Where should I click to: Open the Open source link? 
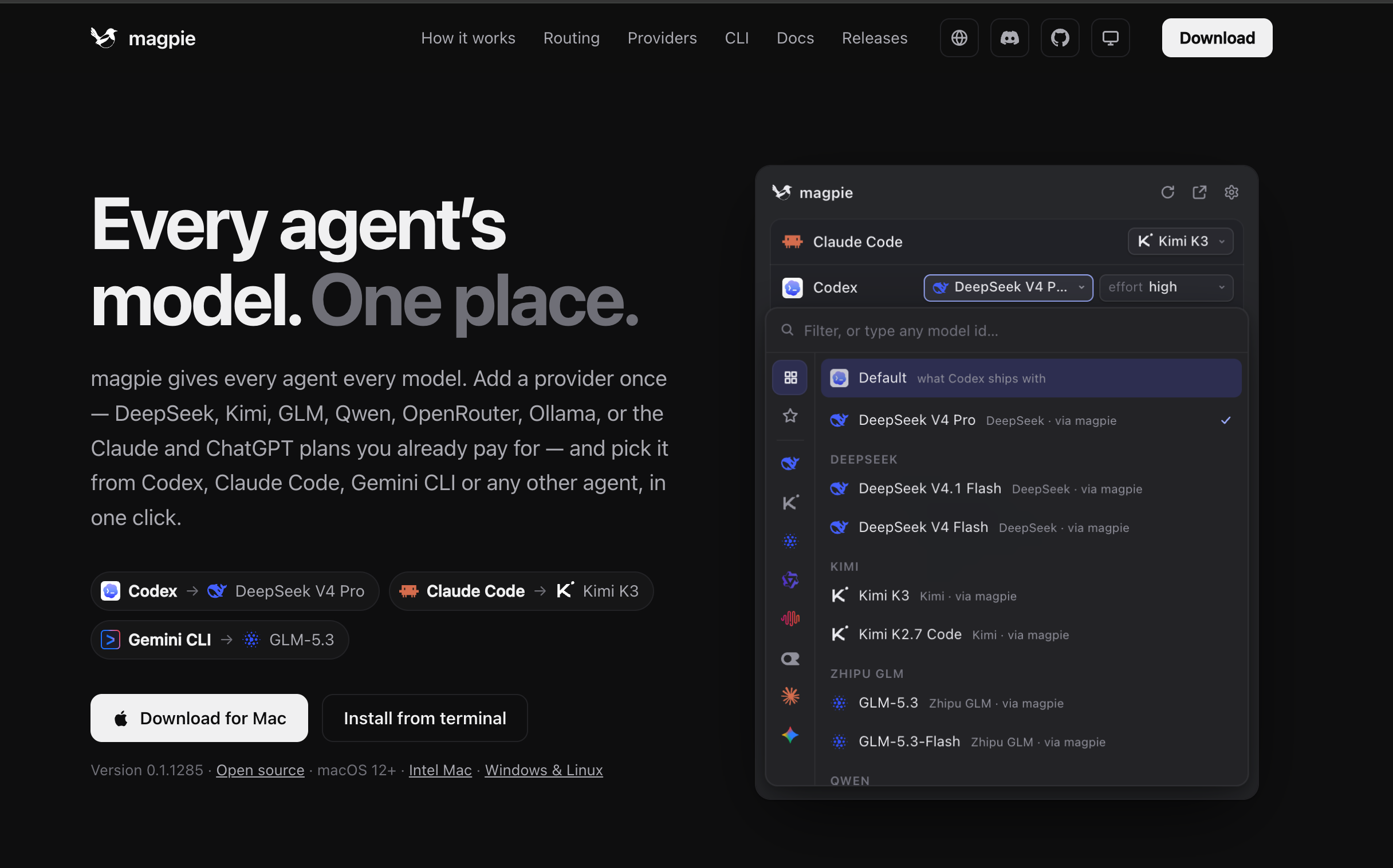point(260,771)
